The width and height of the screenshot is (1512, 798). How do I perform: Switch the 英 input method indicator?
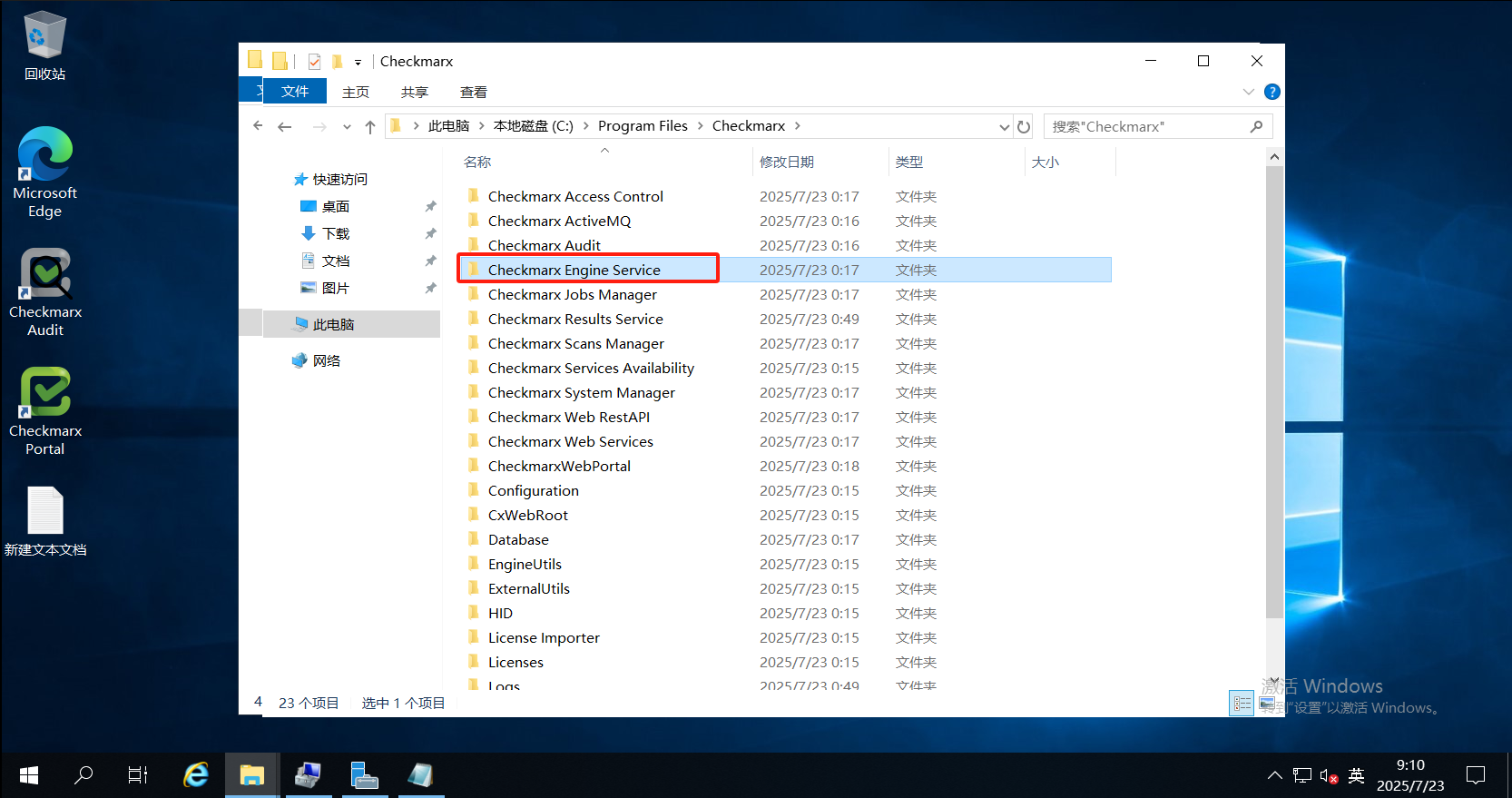[x=1356, y=775]
